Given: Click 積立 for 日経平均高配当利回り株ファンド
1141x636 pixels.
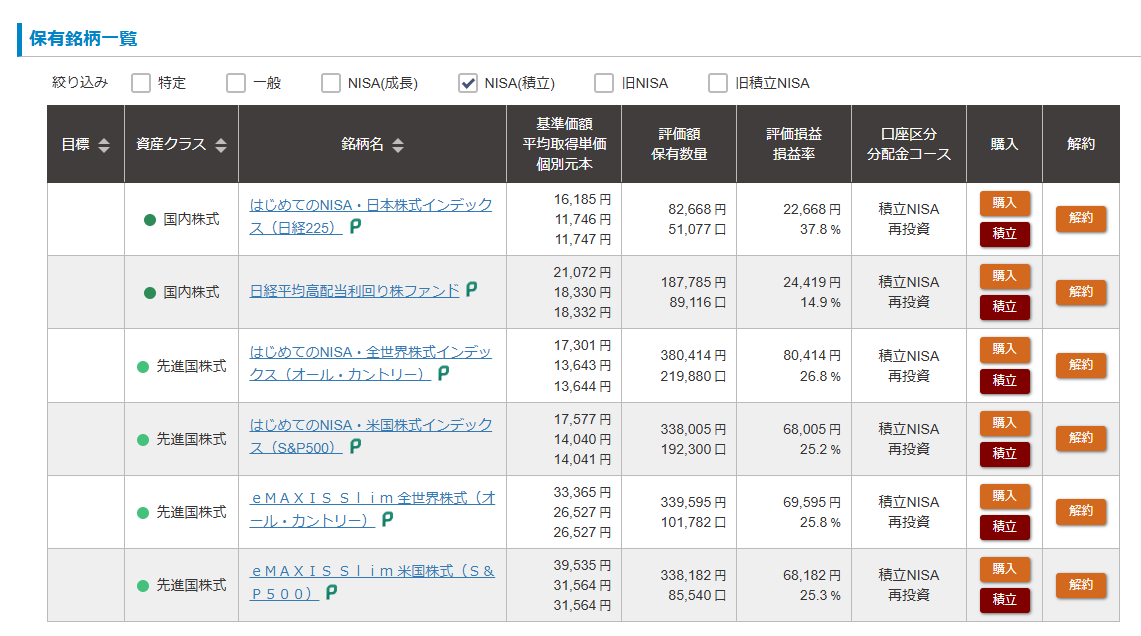Looking at the screenshot, I should 1004,307.
